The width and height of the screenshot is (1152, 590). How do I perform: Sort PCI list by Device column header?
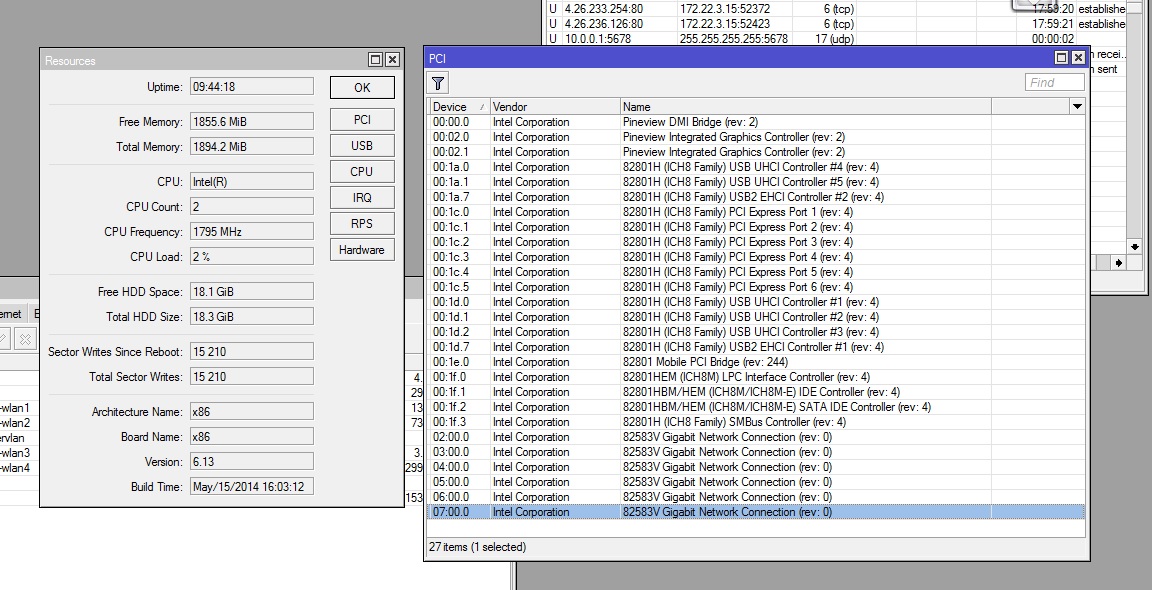459,107
